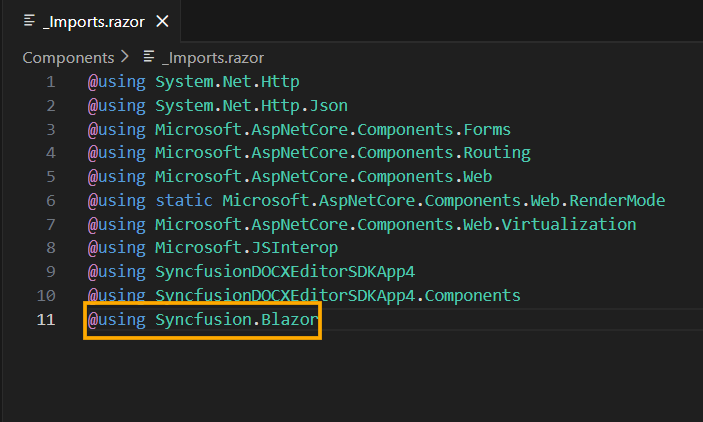703x422 pixels.
Task: Click 'Microsoft.AspNetCore.Components.Routing' text
Action: point(343,153)
